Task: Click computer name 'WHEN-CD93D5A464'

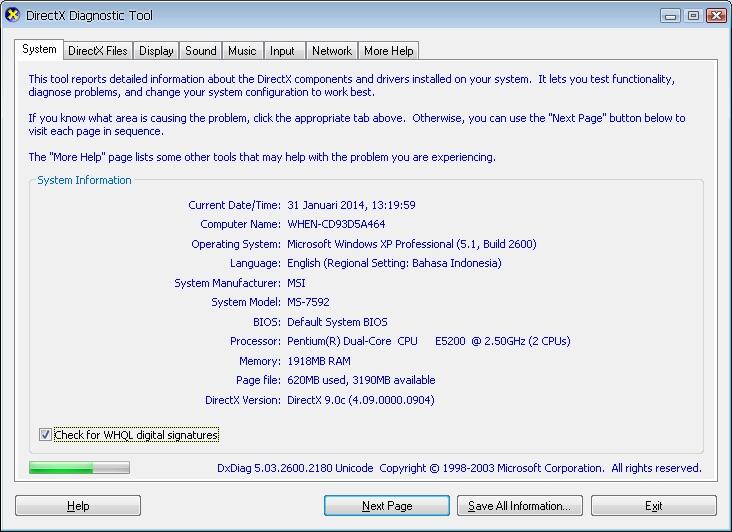Action: [336, 224]
